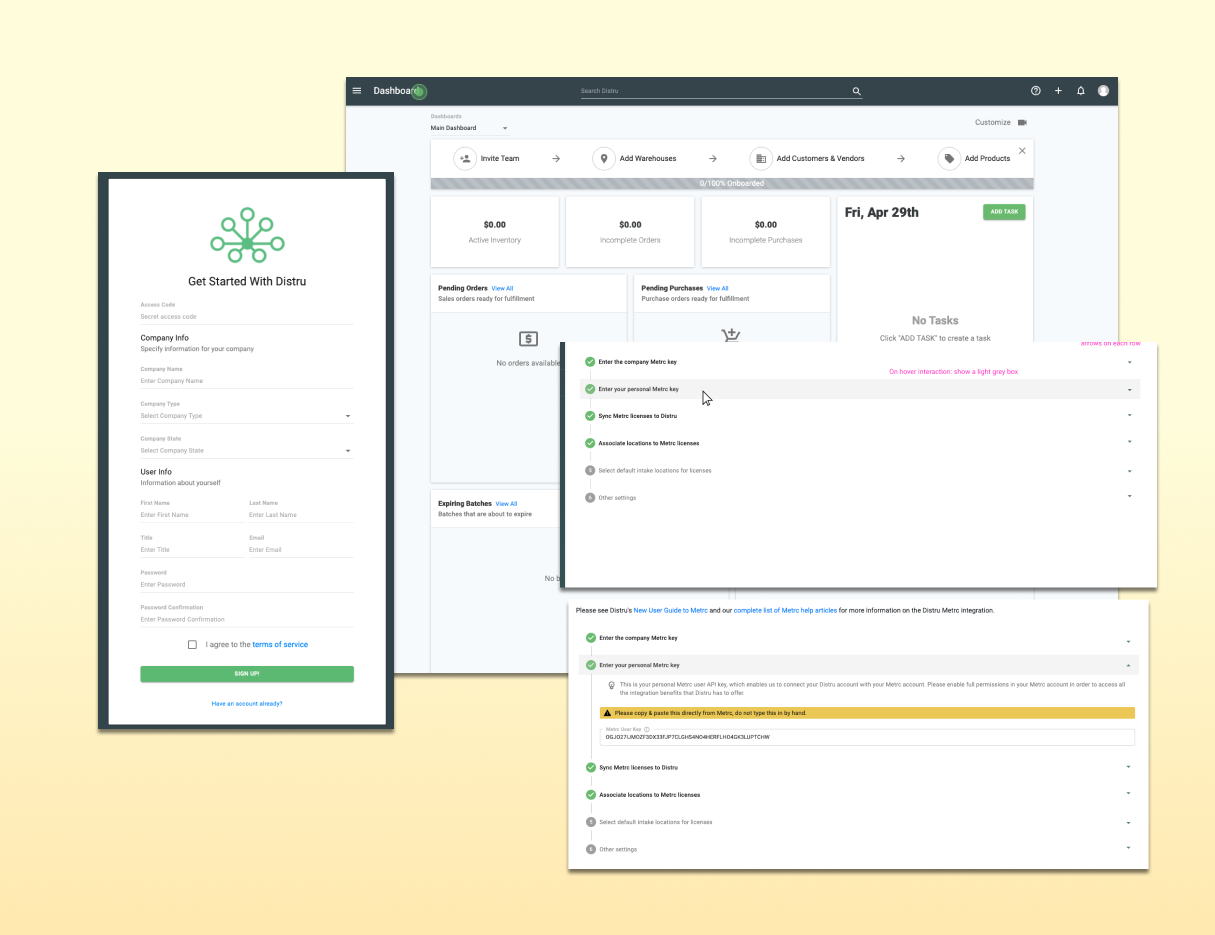Expand 'Associate locations to Metrc licenses' in key-field panel
The width and height of the screenshot is (1215, 935).
[1128, 794]
